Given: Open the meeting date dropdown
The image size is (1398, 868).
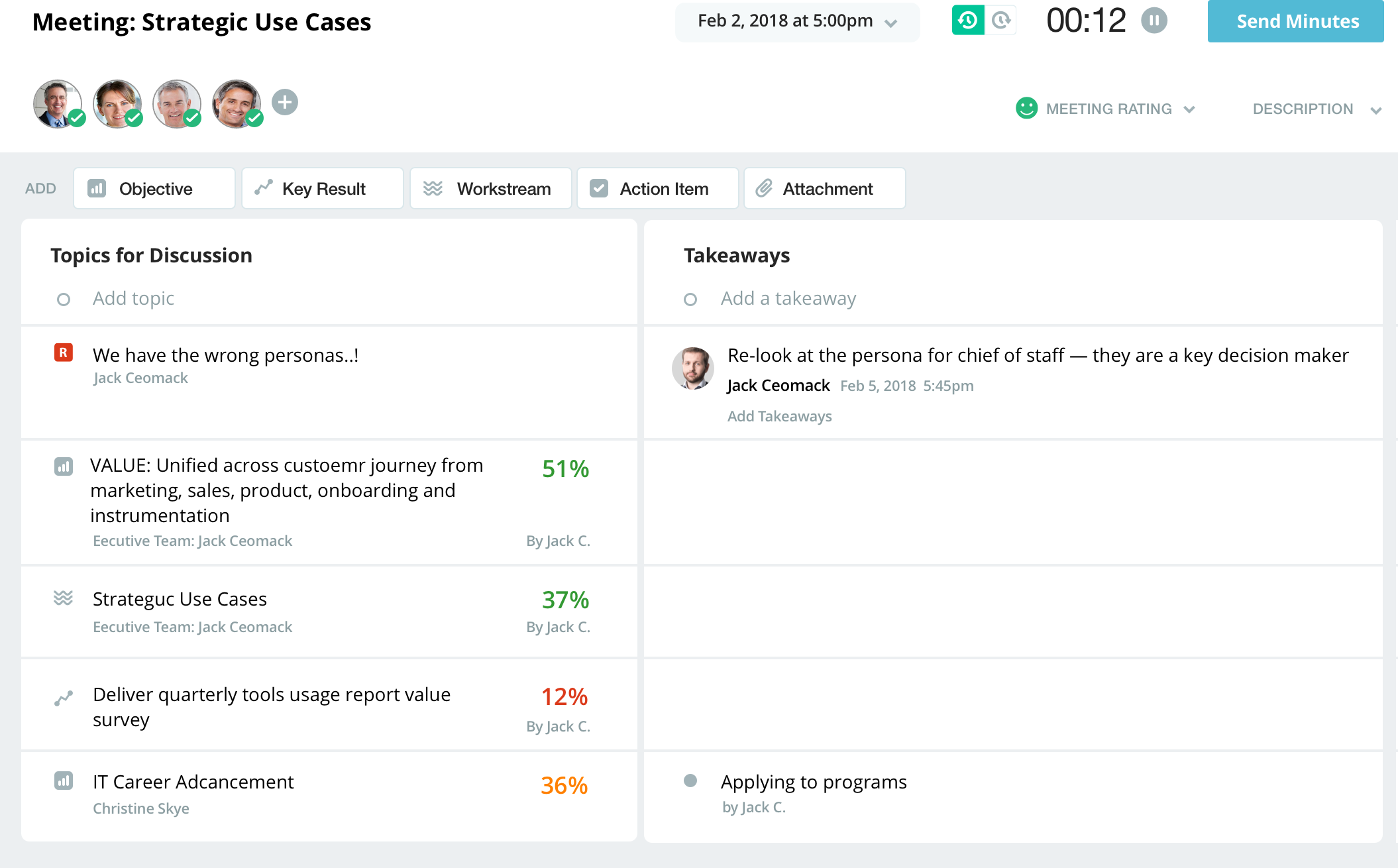Looking at the screenshot, I should 891,22.
